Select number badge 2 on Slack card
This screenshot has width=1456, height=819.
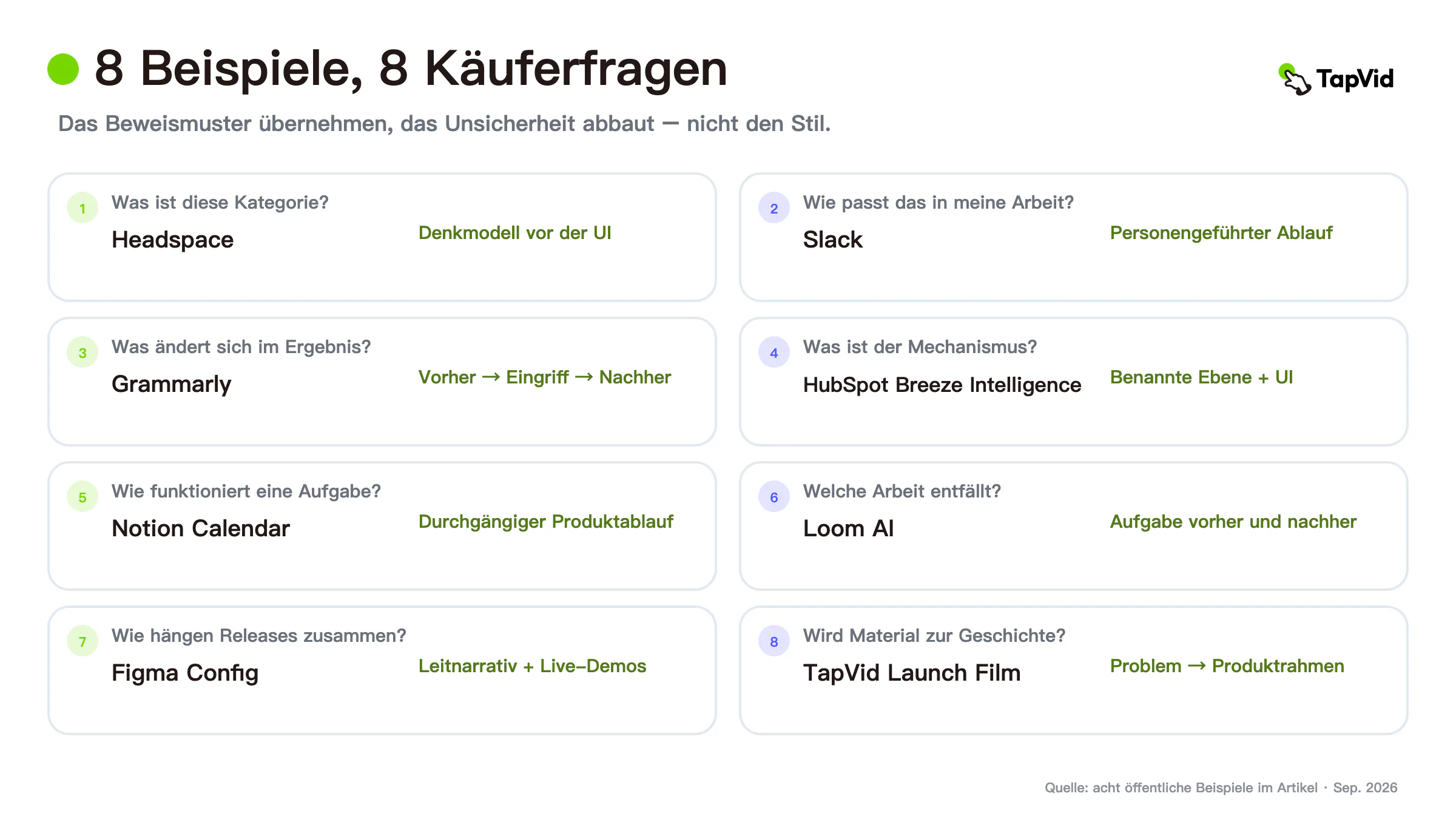[x=774, y=208]
